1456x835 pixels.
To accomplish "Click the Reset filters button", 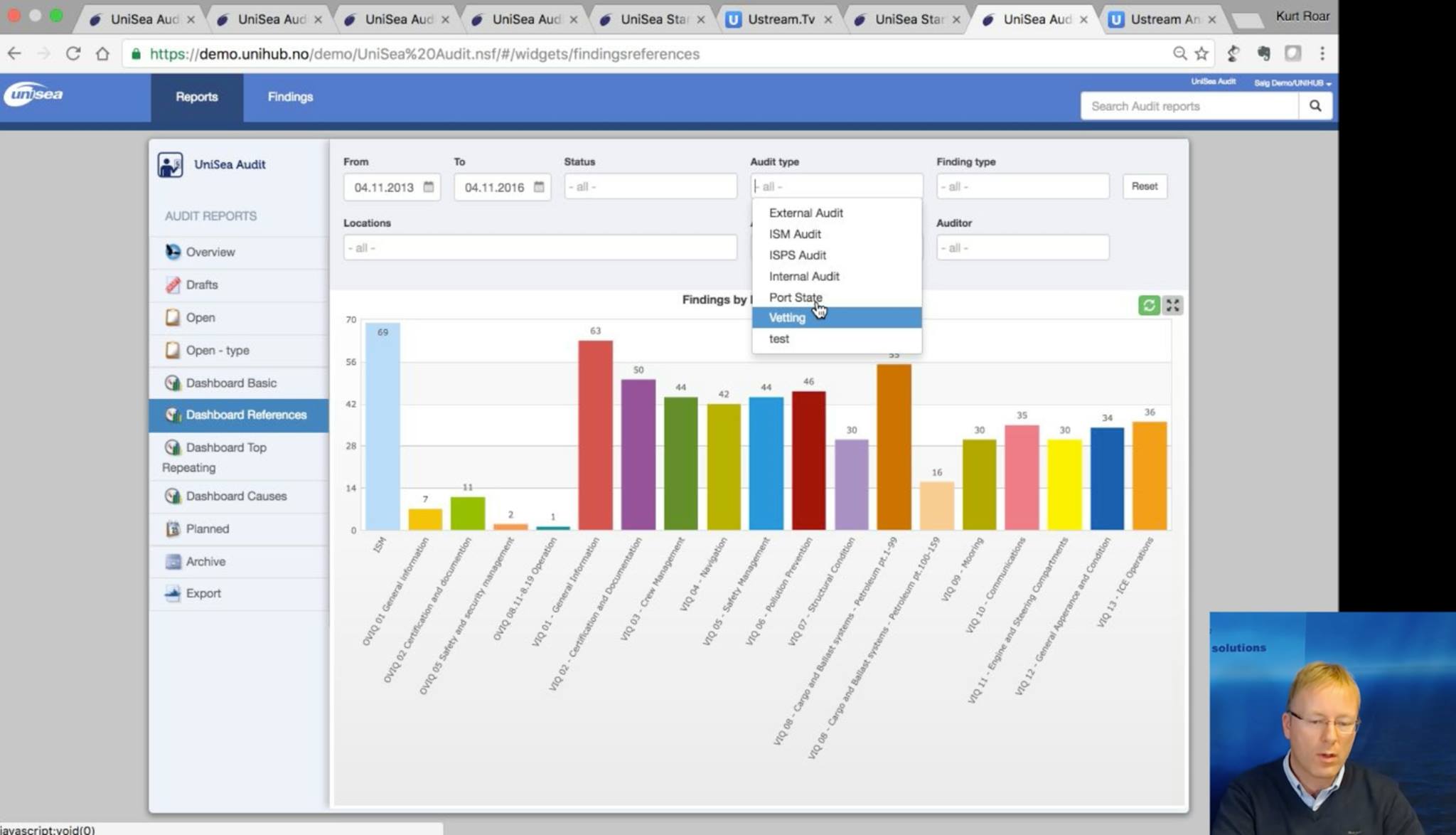I will [1145, 186].
